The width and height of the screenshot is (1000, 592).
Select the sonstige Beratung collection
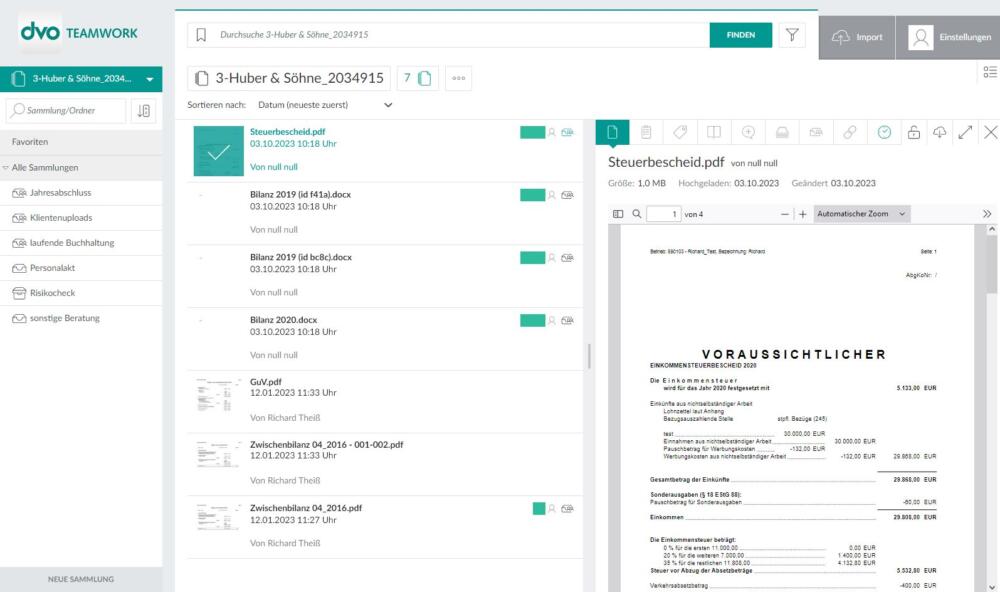pos(81,318)
